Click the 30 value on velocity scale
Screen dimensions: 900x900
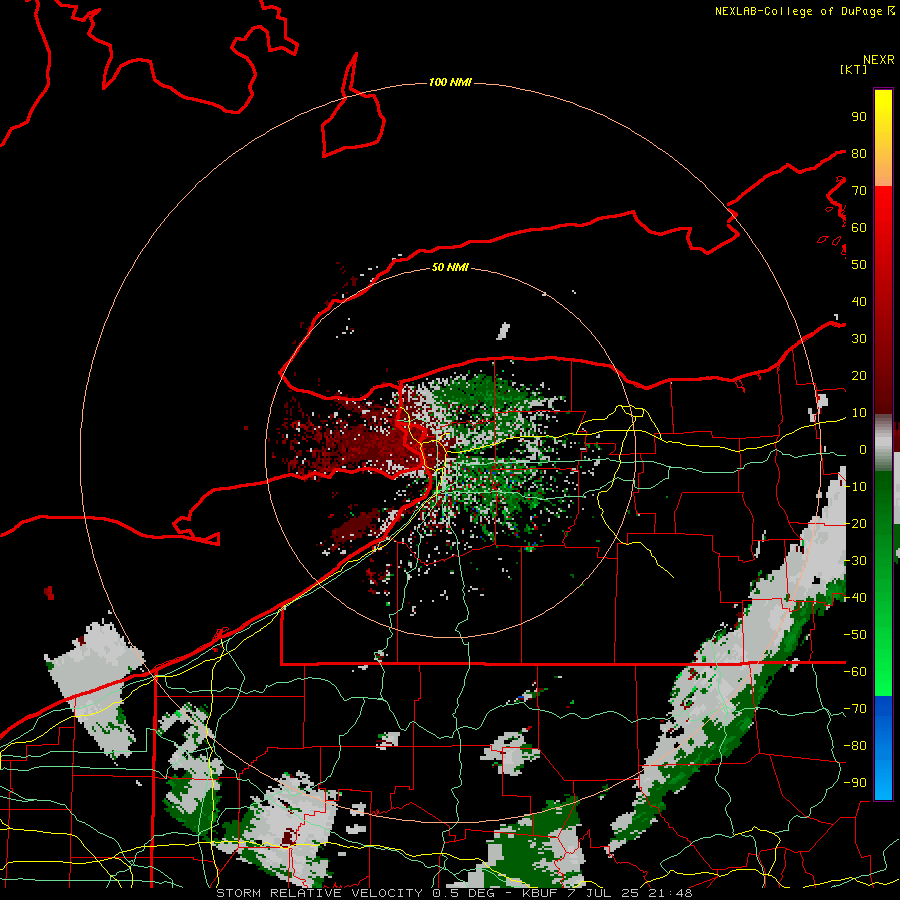tap(859, 339)
